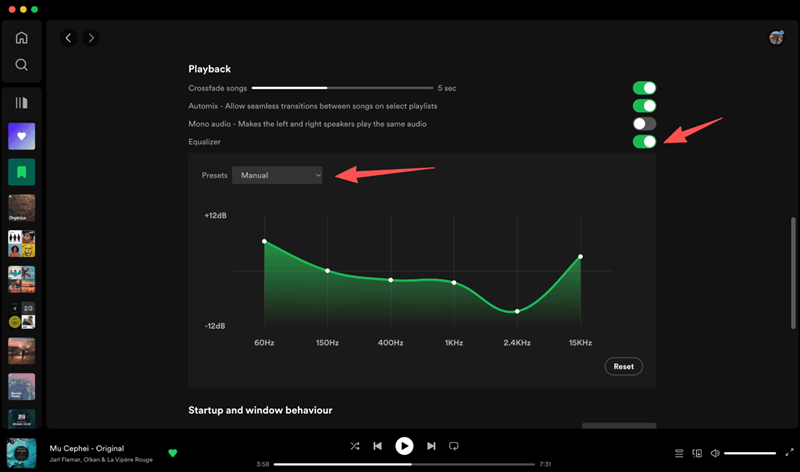Select the 1KHz equalizer point
800x472 pixels.
click(454, 282)
